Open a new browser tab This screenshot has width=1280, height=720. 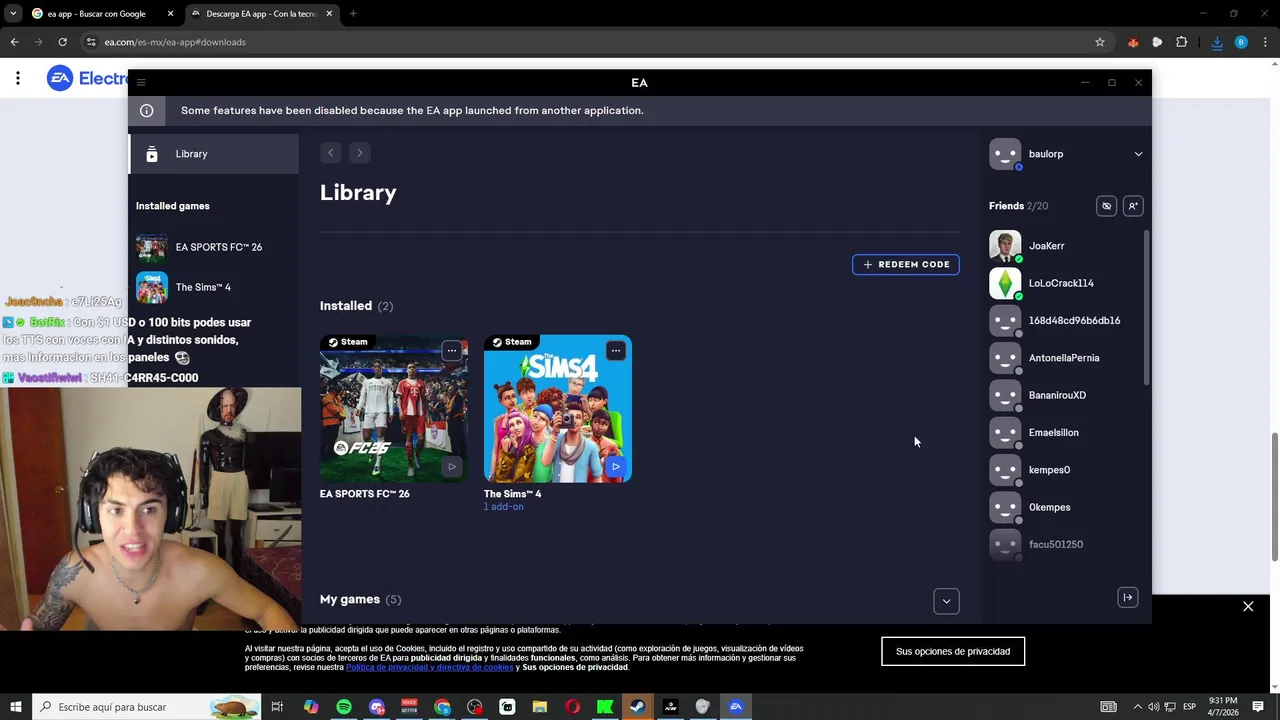tap(353, 14)
